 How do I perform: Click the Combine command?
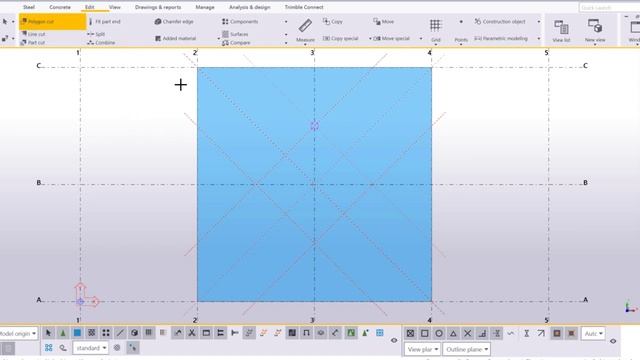point(101,42)
